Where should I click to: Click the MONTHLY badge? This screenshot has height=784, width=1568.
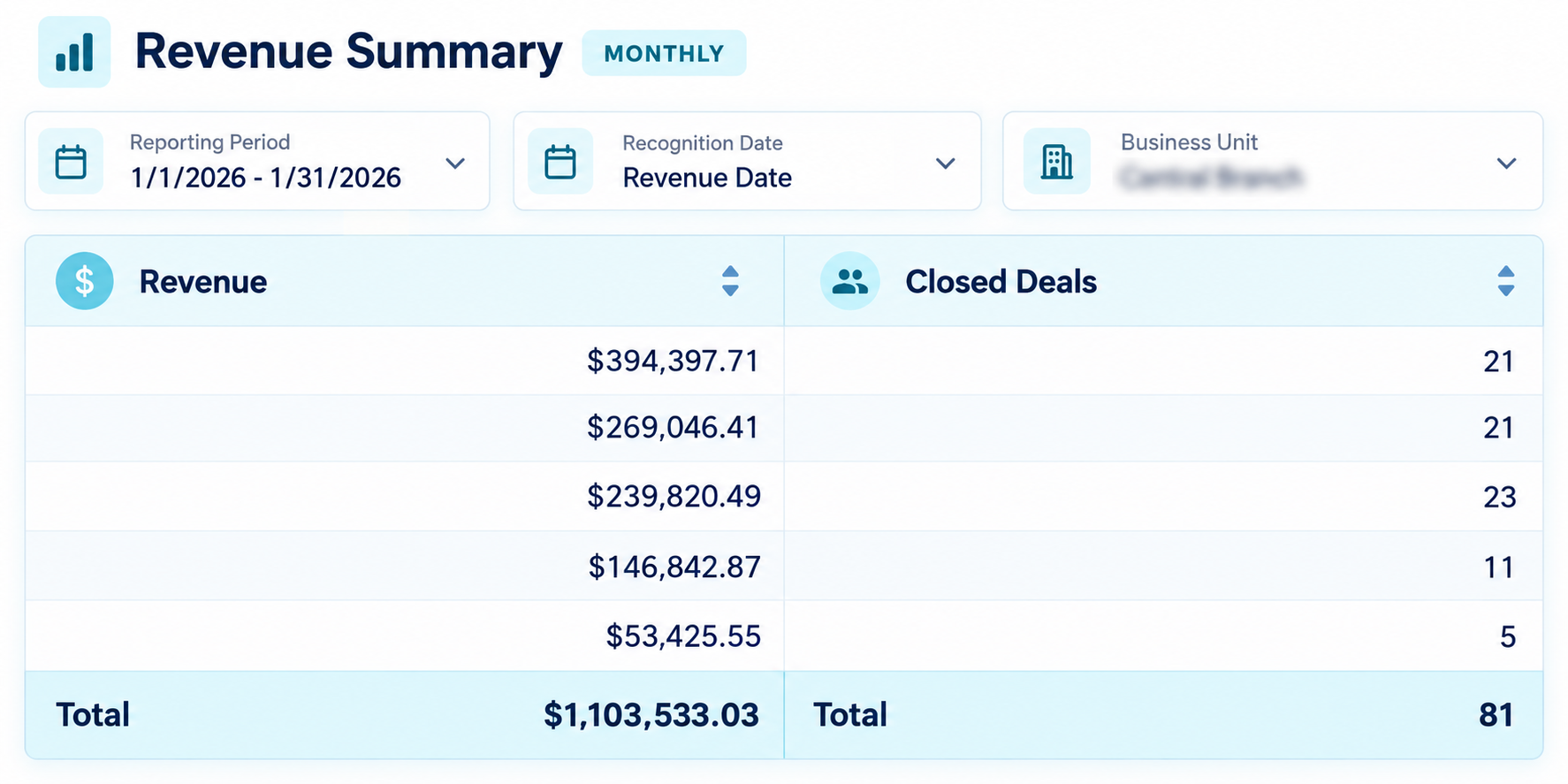point(664,53)
